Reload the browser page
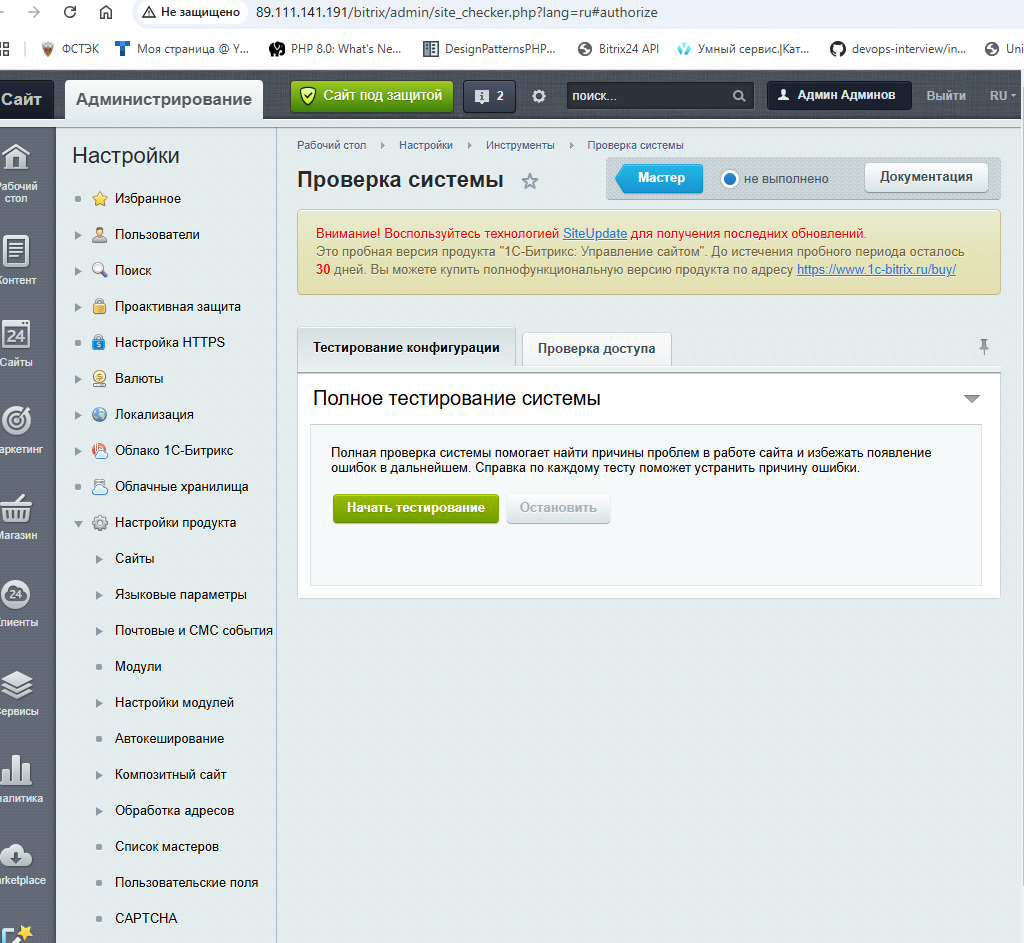 click(x=70, y=12)
